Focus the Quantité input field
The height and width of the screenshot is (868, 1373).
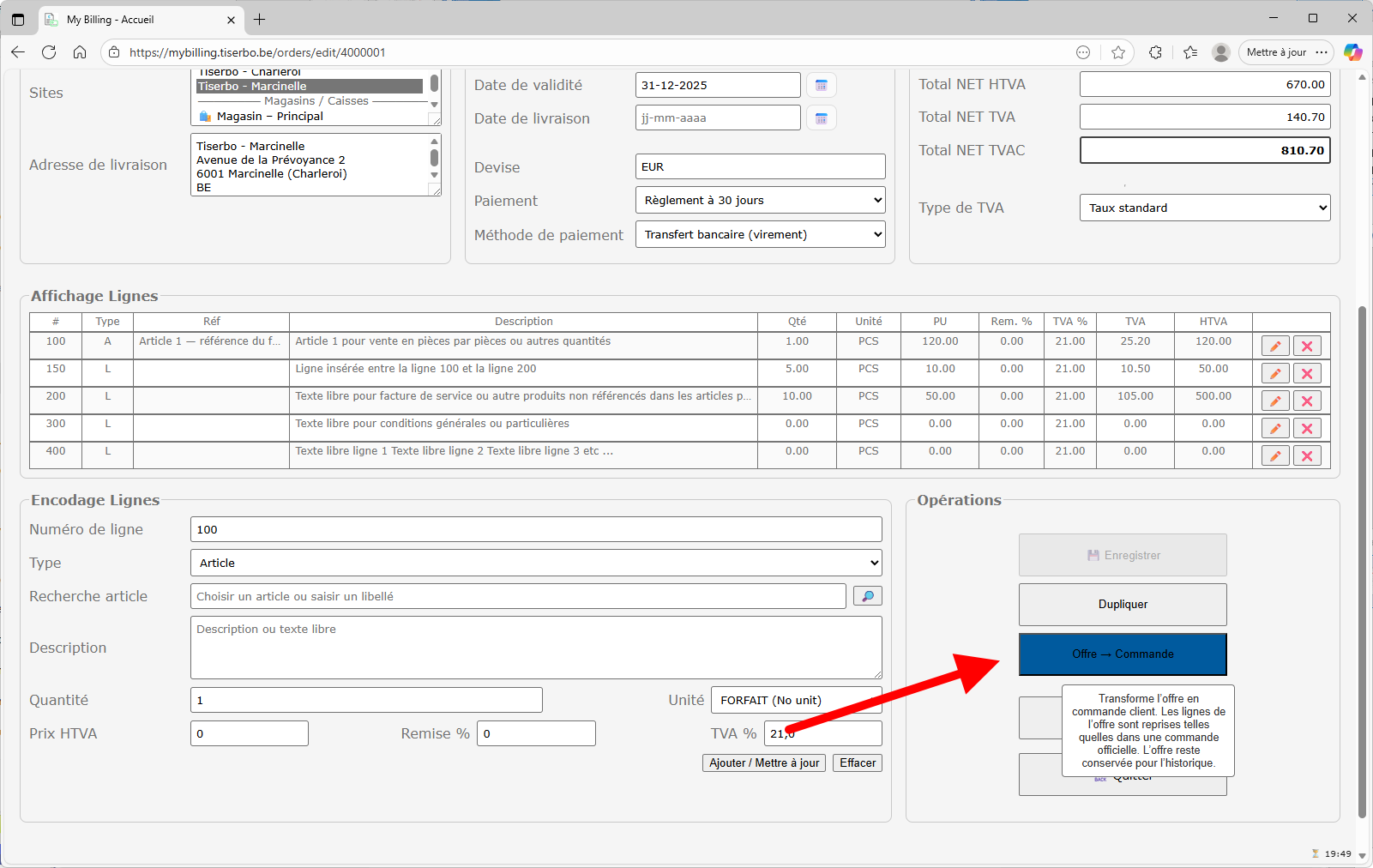click(x=366, y=701)
